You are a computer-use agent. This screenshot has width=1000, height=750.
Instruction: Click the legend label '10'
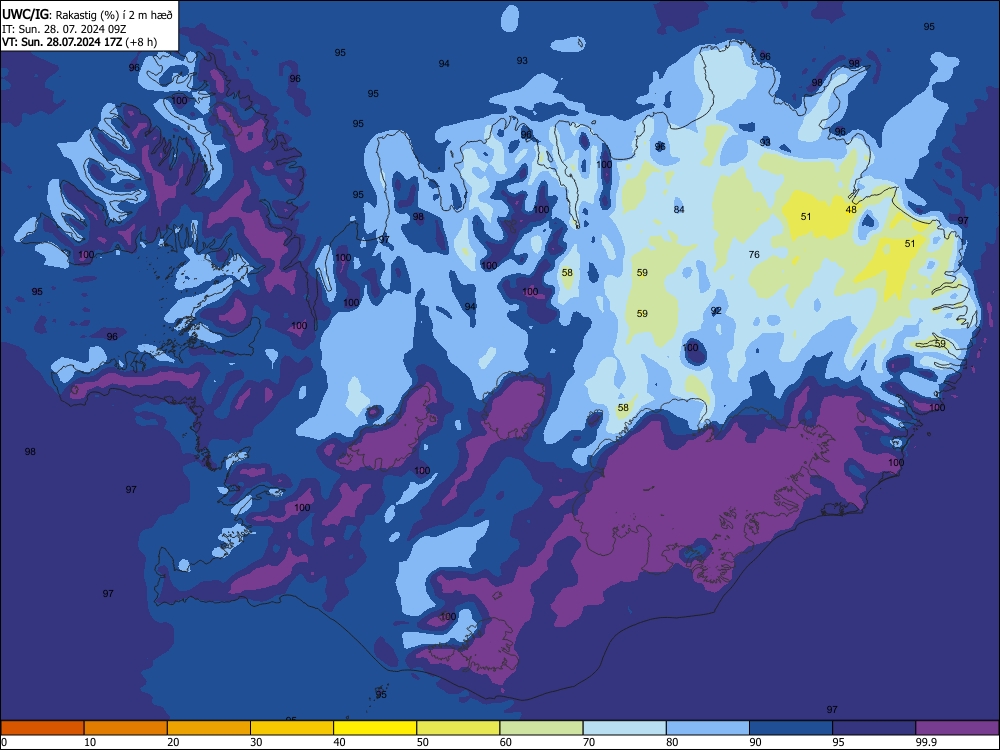90,742
